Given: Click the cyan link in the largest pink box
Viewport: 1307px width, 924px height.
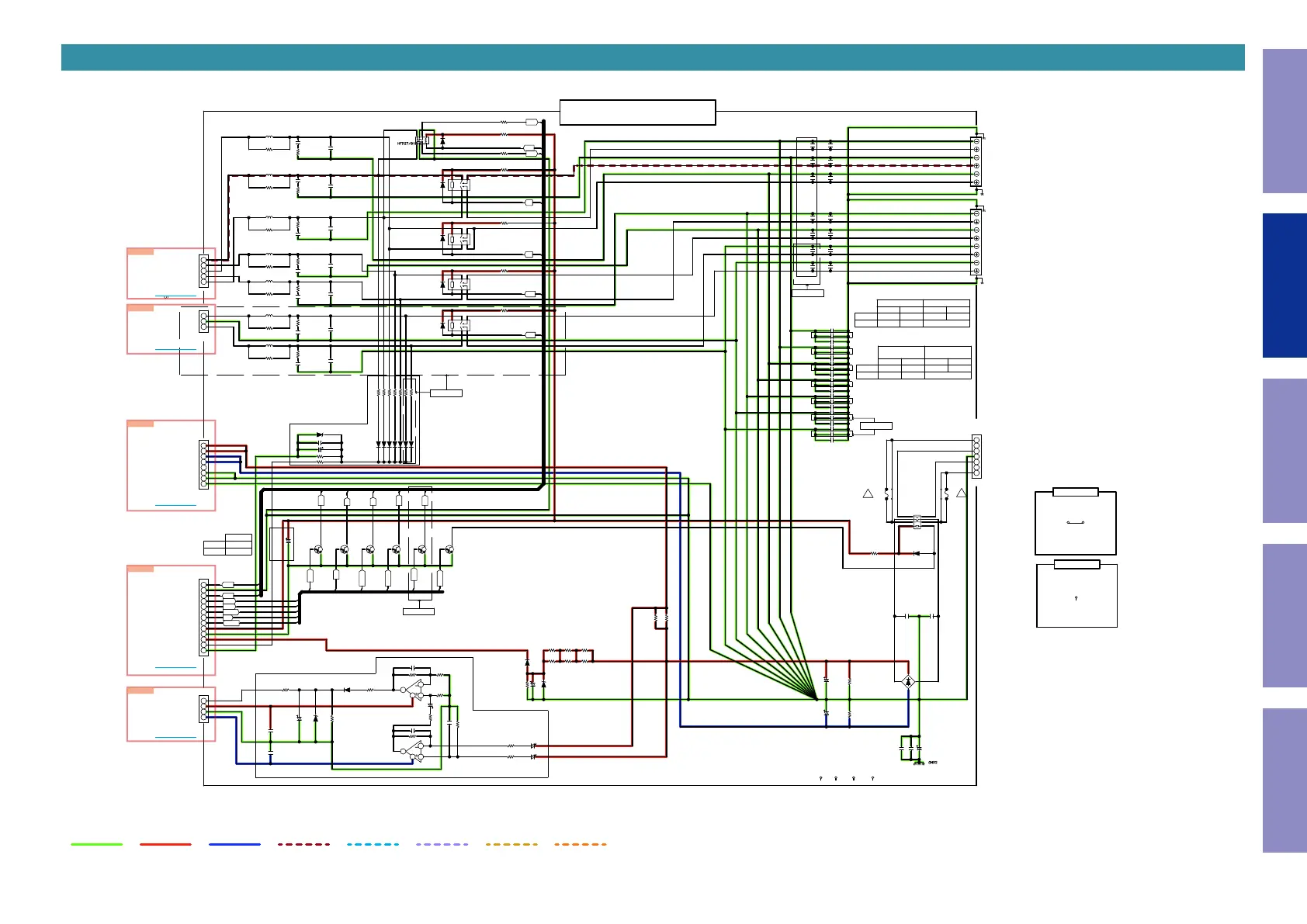Looking at the screenshot, I should tap(175, 667).
